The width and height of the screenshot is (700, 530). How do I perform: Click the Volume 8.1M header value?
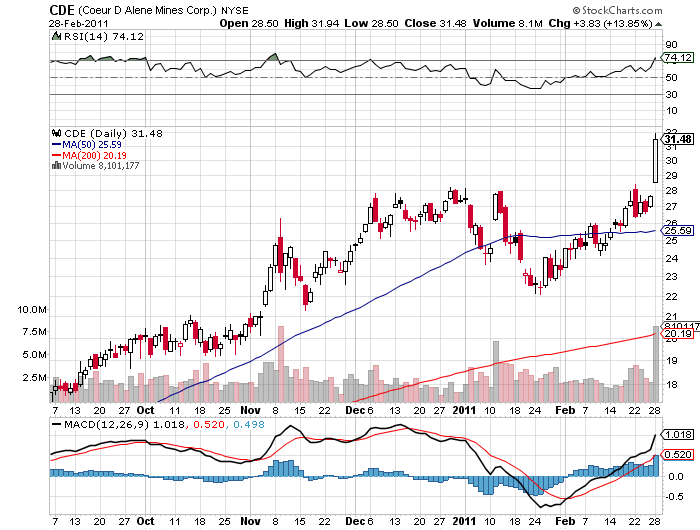coord(508,23)
